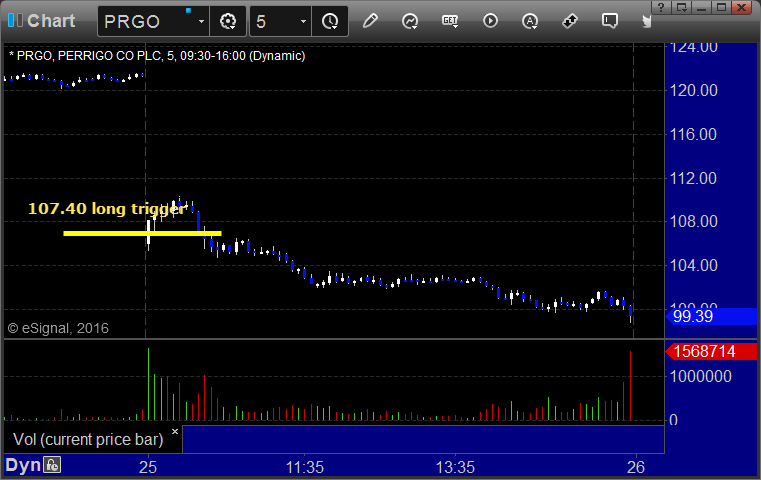
Task: Click the 104.00 price axis label
Action: tap(694, 265)
